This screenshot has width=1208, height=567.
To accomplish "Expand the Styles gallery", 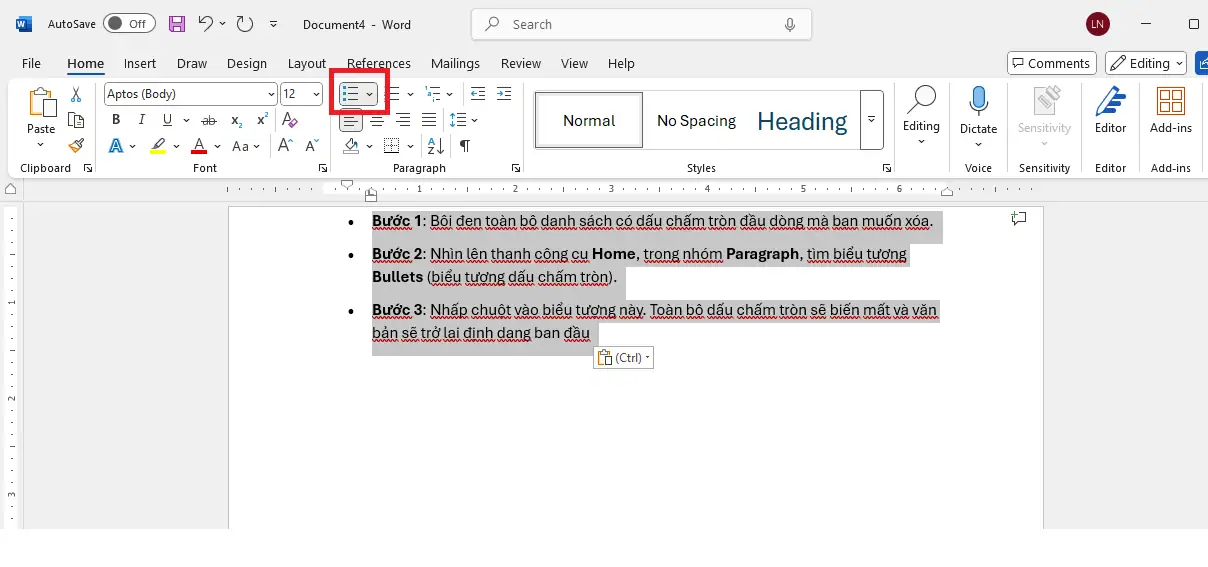I will tap(871, 120).
